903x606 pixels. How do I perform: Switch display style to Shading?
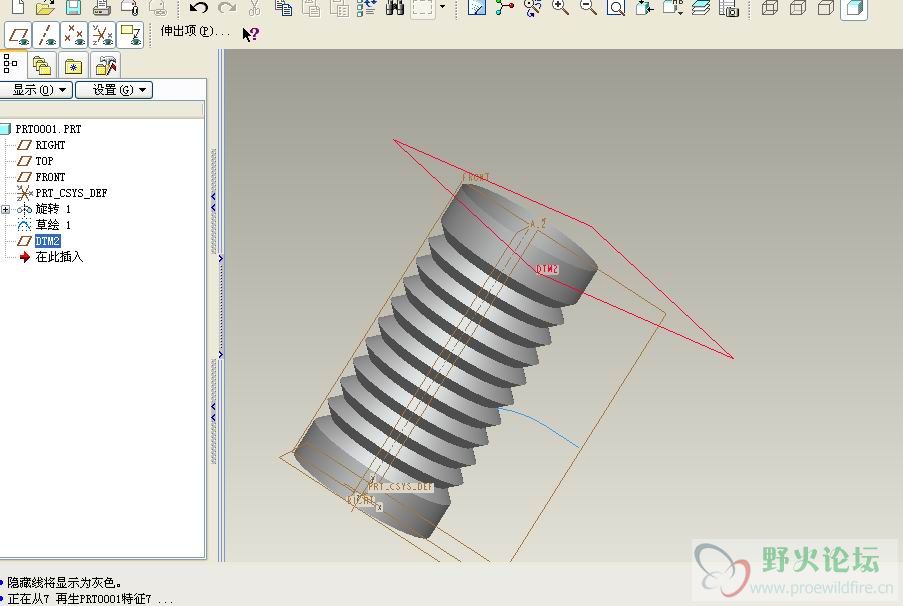854,9
